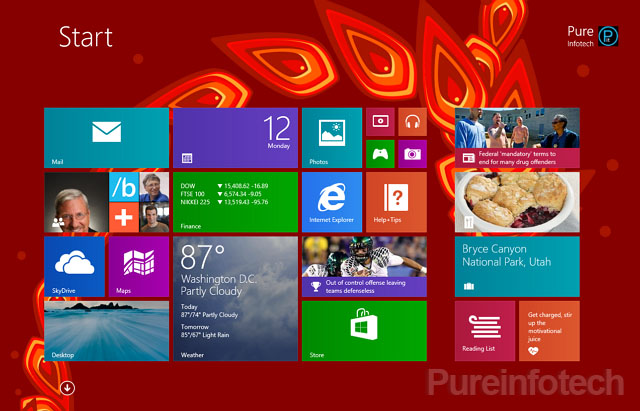Open the Bryce Canyon National Park travel tile
This screenshot has height=411, width=640.
coord(517,266)
